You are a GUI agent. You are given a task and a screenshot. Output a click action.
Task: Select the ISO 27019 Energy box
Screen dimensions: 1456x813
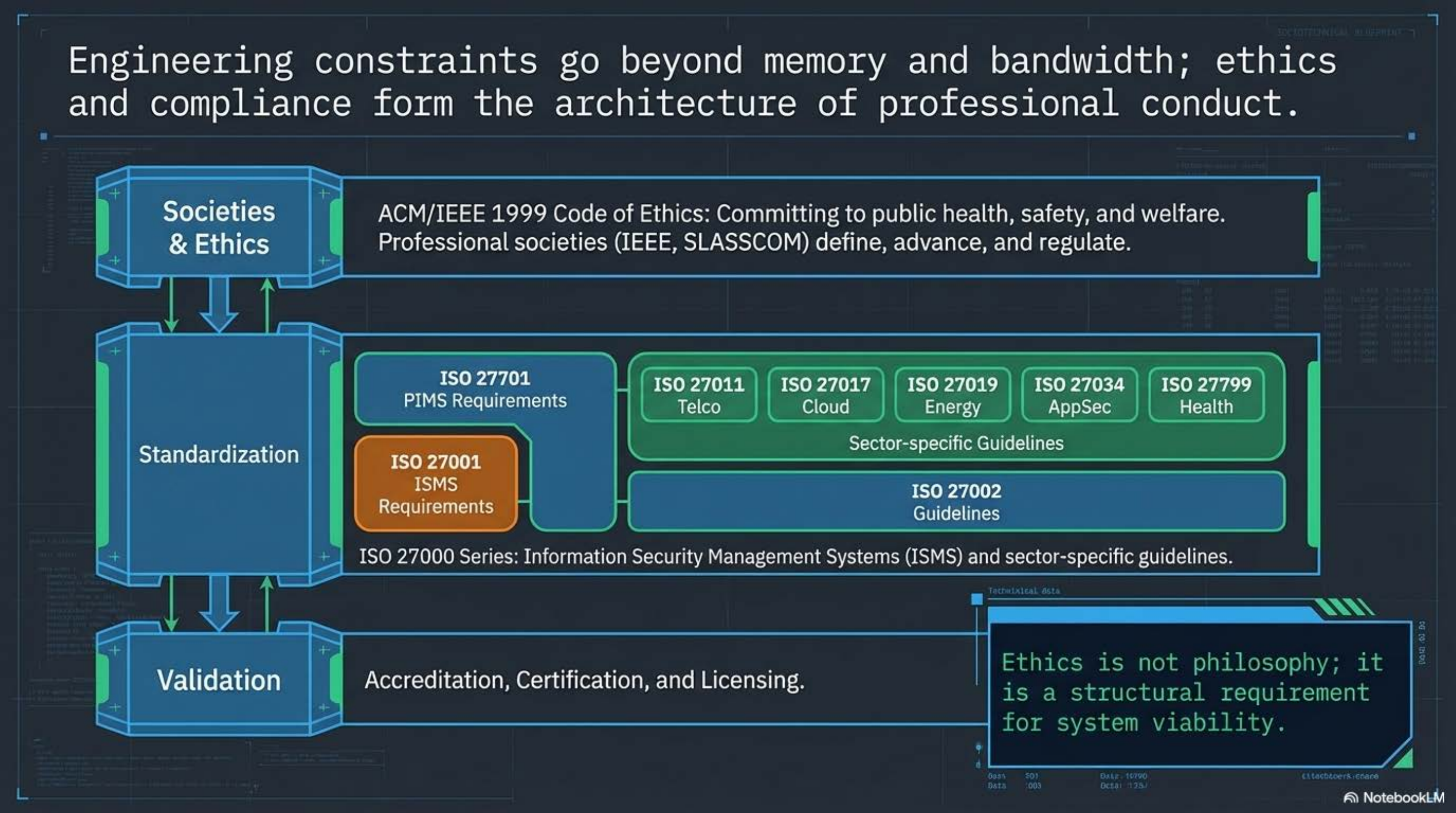point(952,395)
